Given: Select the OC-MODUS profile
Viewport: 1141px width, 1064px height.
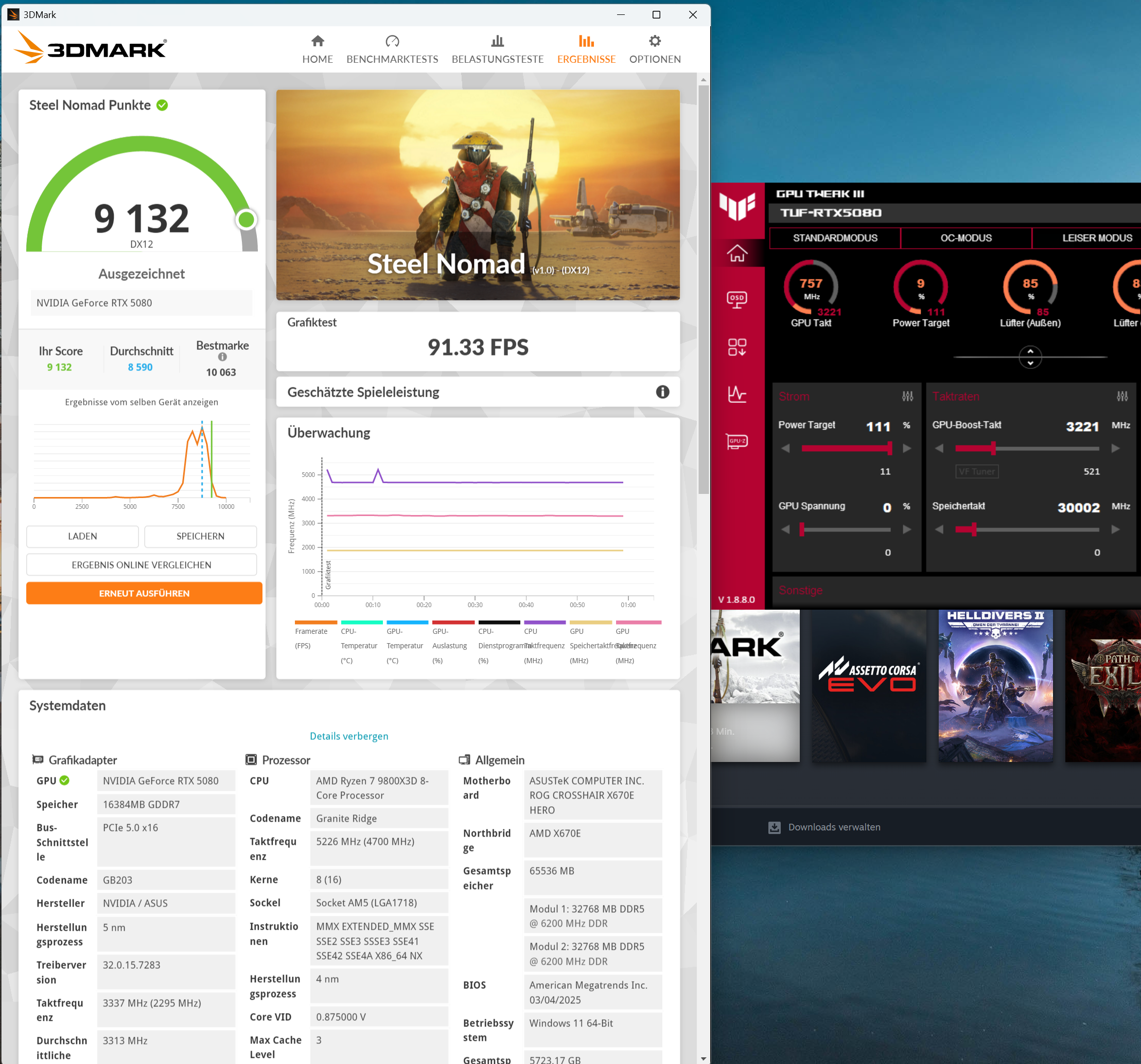Looking at the screenshot, I should pos(966,238).
